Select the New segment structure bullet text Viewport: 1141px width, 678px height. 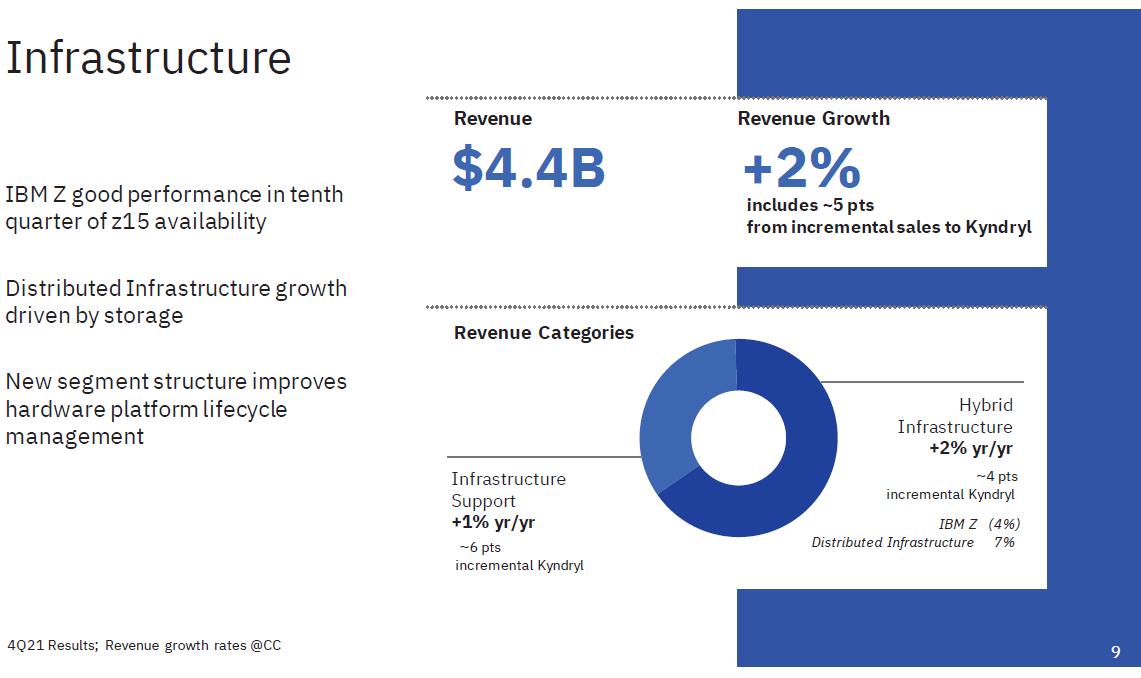point(176,408)
